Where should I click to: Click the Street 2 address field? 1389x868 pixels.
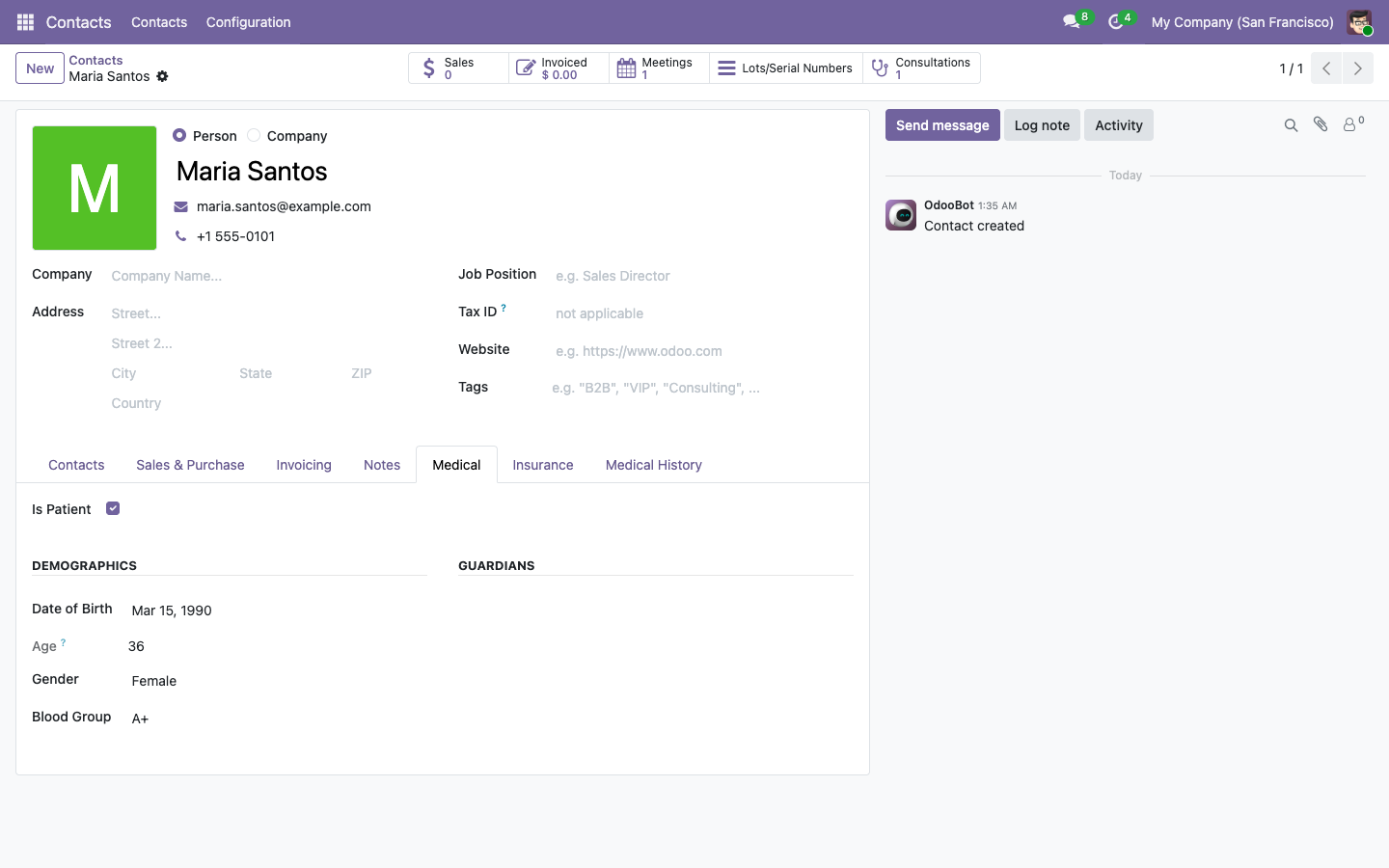pyautogui.click(x=267, y=343)
